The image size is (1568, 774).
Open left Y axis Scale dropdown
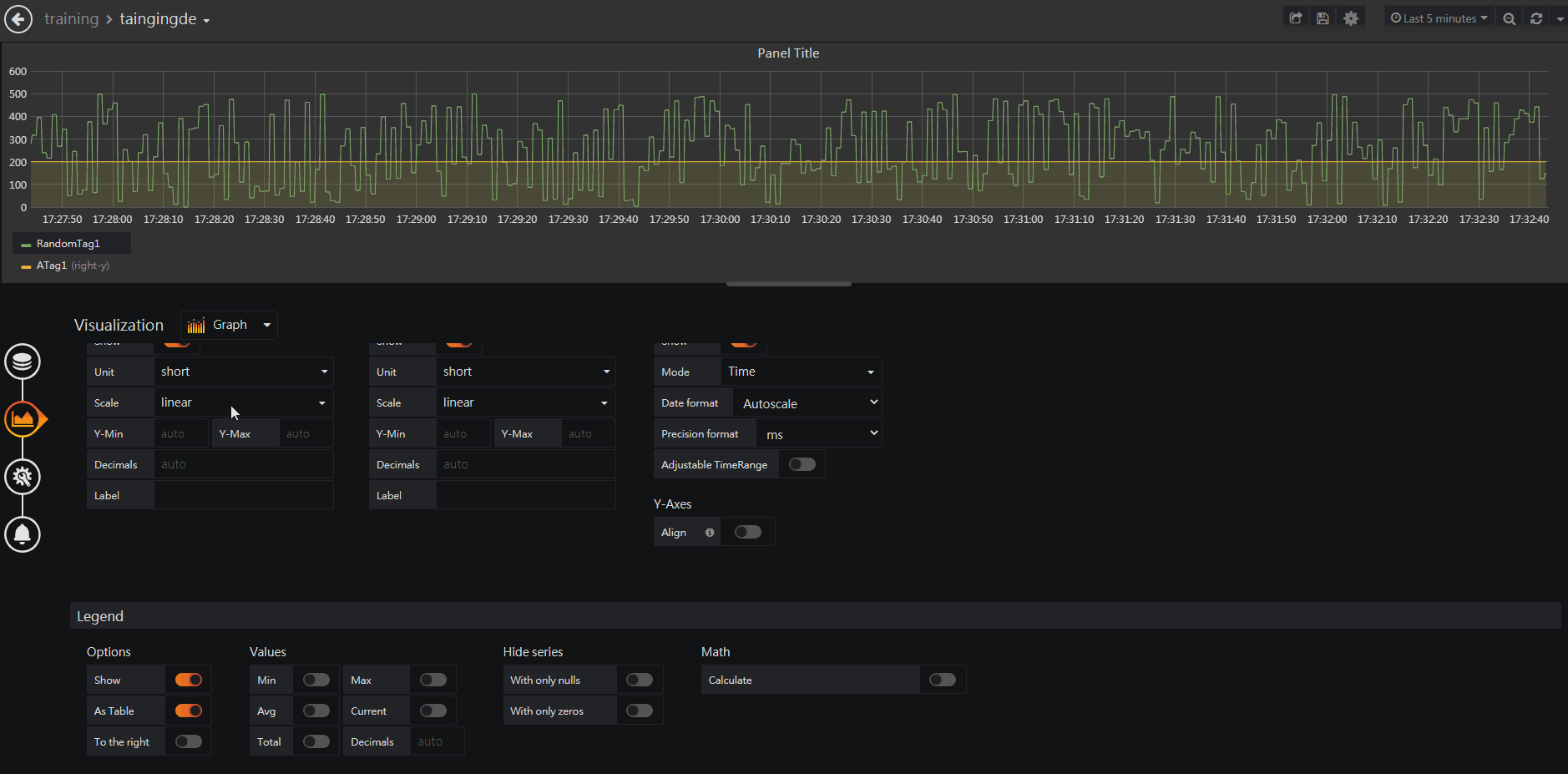point(244,402)
